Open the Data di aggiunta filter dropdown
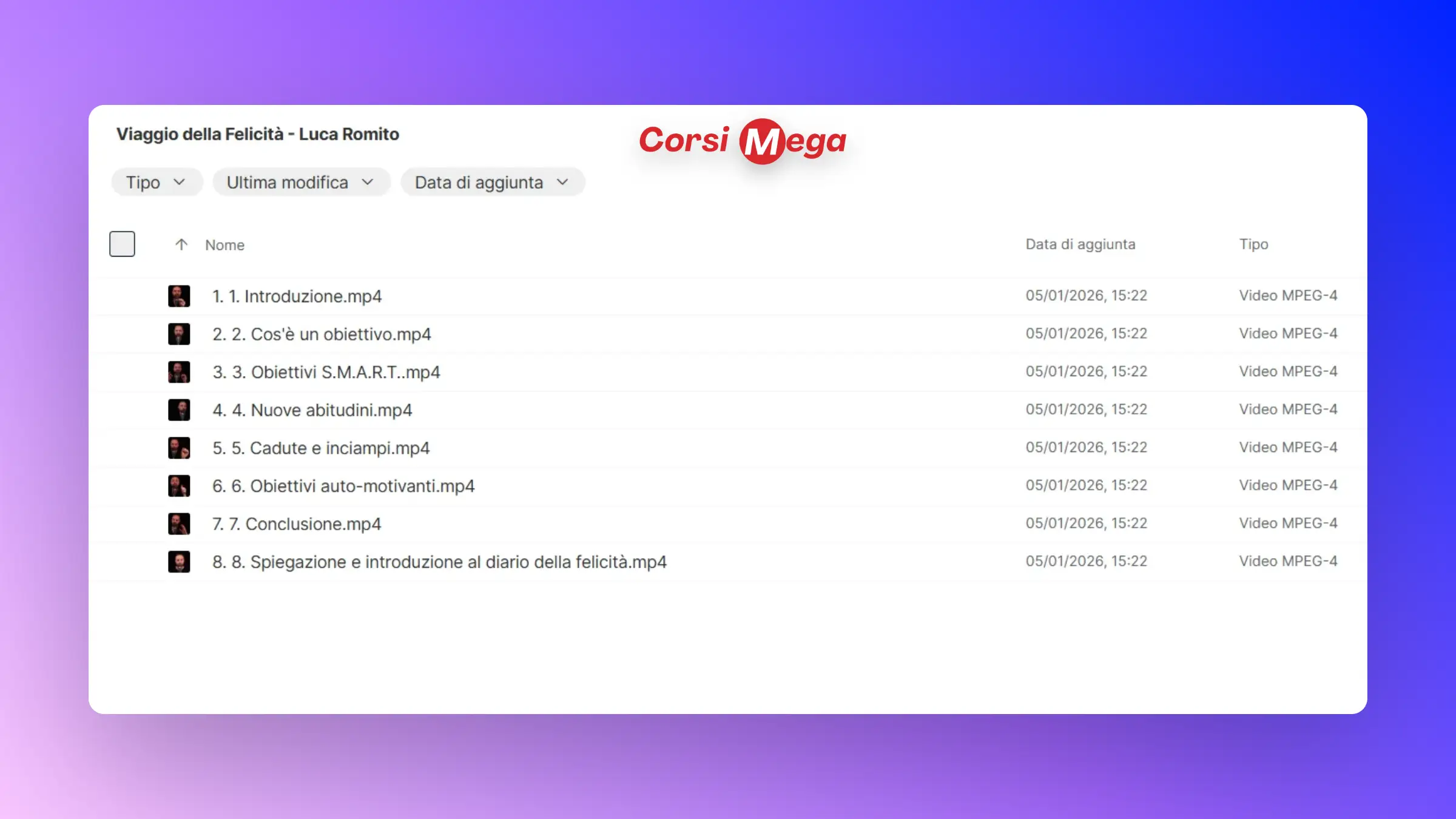This screenshot has height=819, width=1456. (x=492, y=182)
